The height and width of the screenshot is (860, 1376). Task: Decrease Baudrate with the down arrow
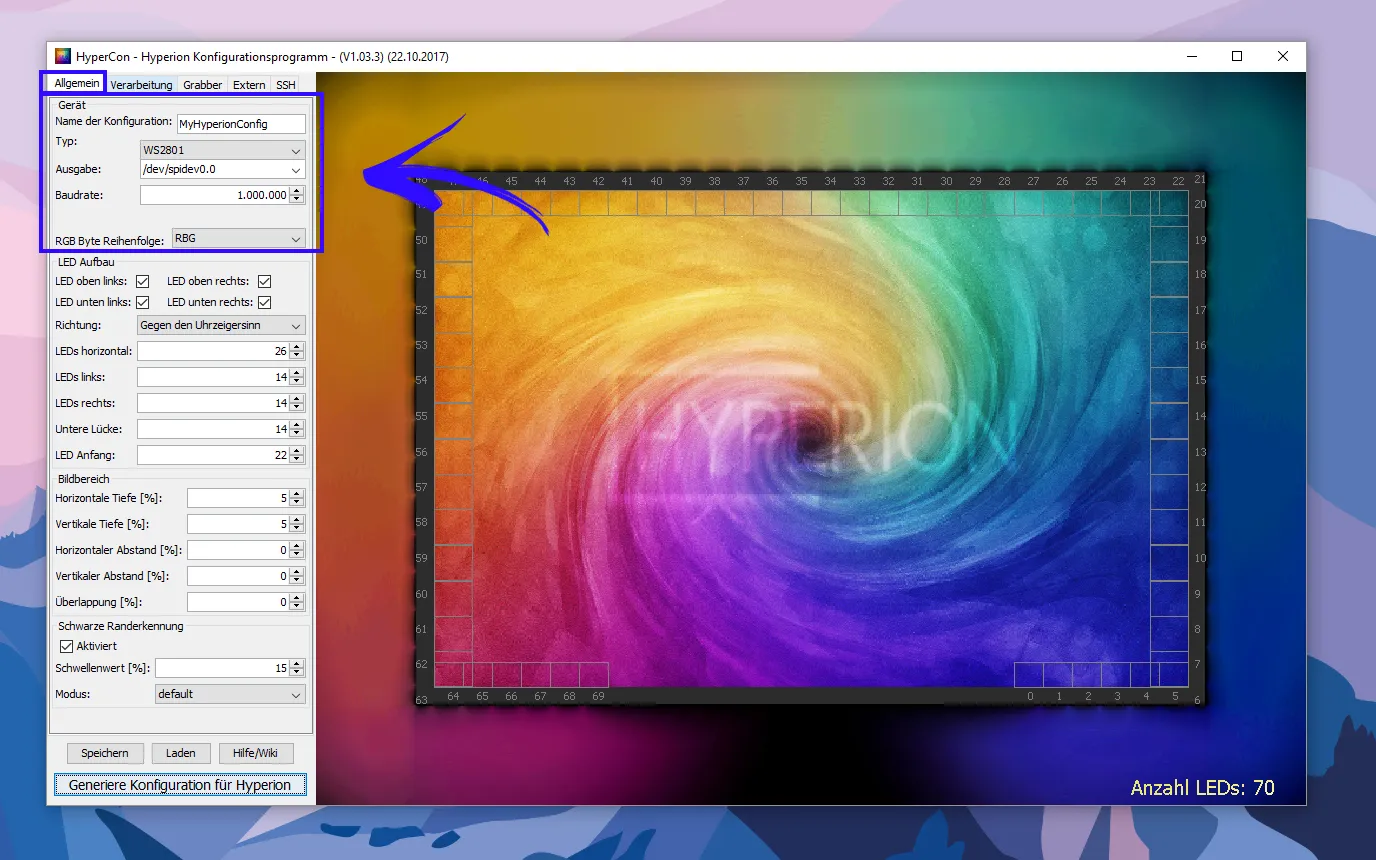(x=297, y=200)
